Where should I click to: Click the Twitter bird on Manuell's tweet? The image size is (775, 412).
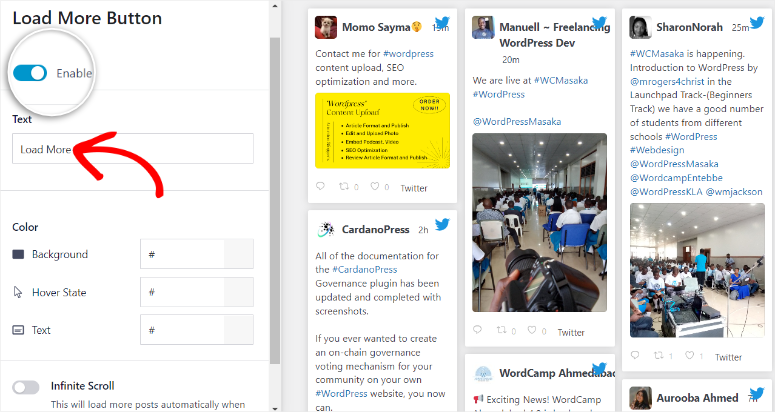600,22
